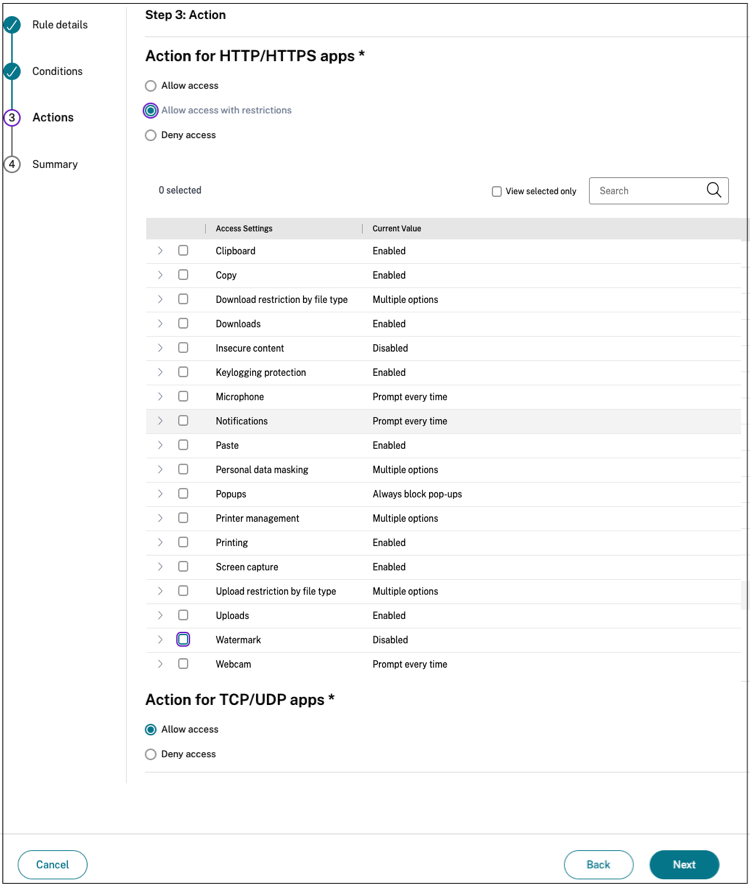Check the Watermark checkbox
This screenshot has height=888, width=751.
click(183, 640)
